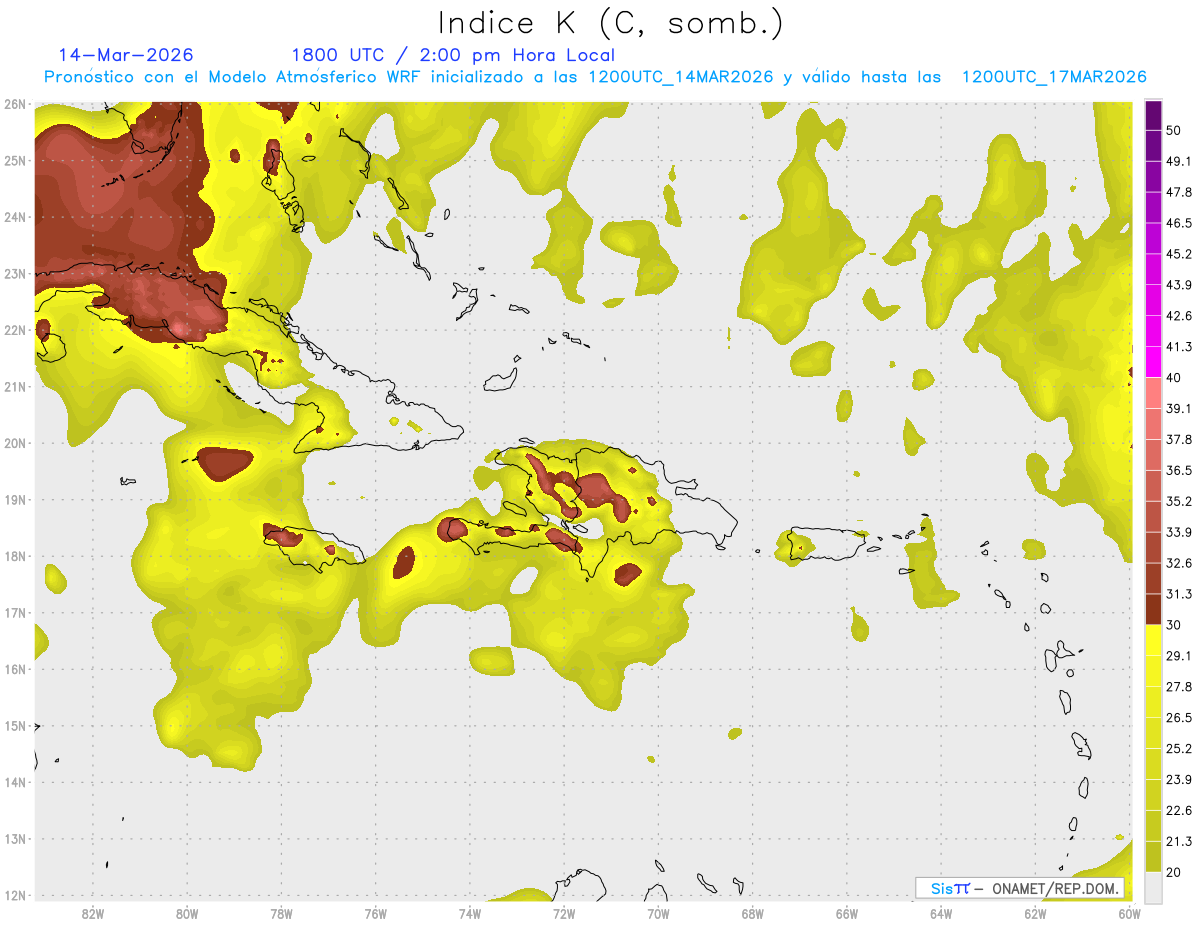
Task: Click the colorbar label "31.3"
Action: point(1179,594)
